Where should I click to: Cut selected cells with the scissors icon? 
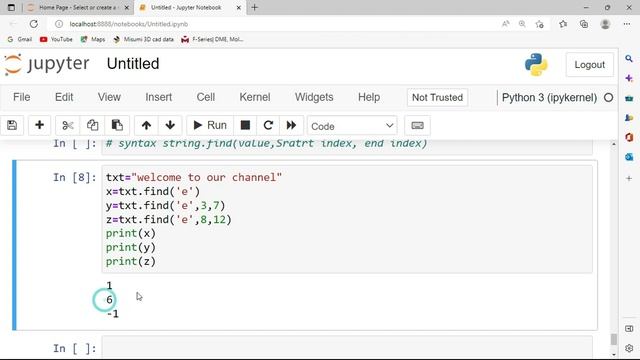pos(67,125)
